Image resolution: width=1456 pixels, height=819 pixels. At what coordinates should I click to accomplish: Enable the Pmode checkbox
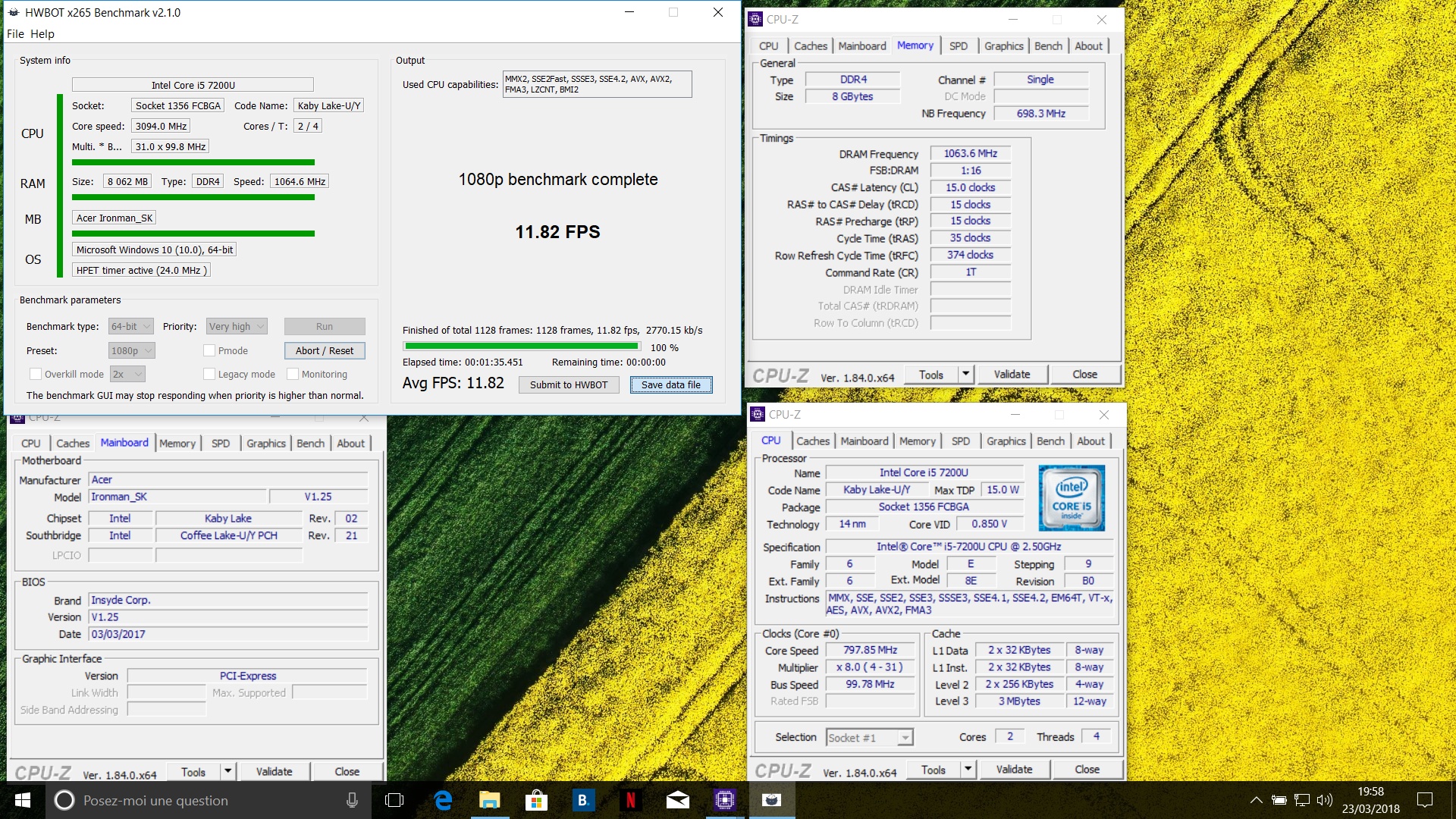point(209,350)
